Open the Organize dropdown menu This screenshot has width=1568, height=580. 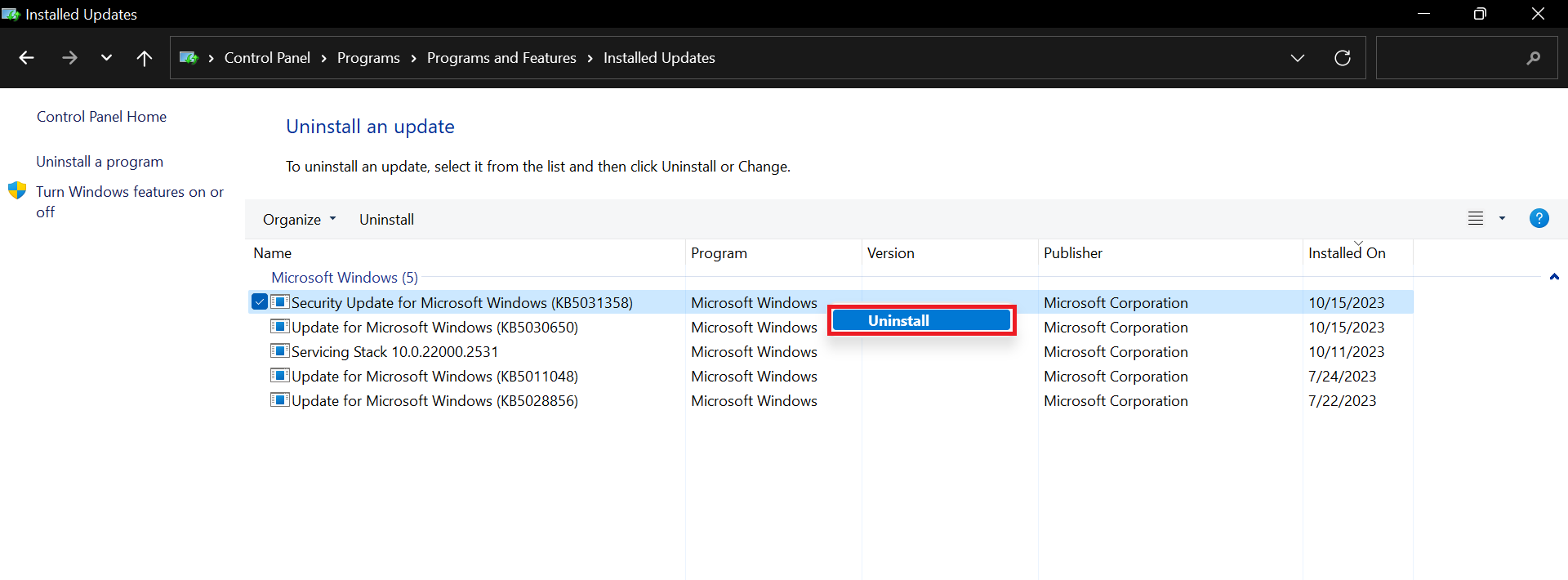(x=299, y=220)
